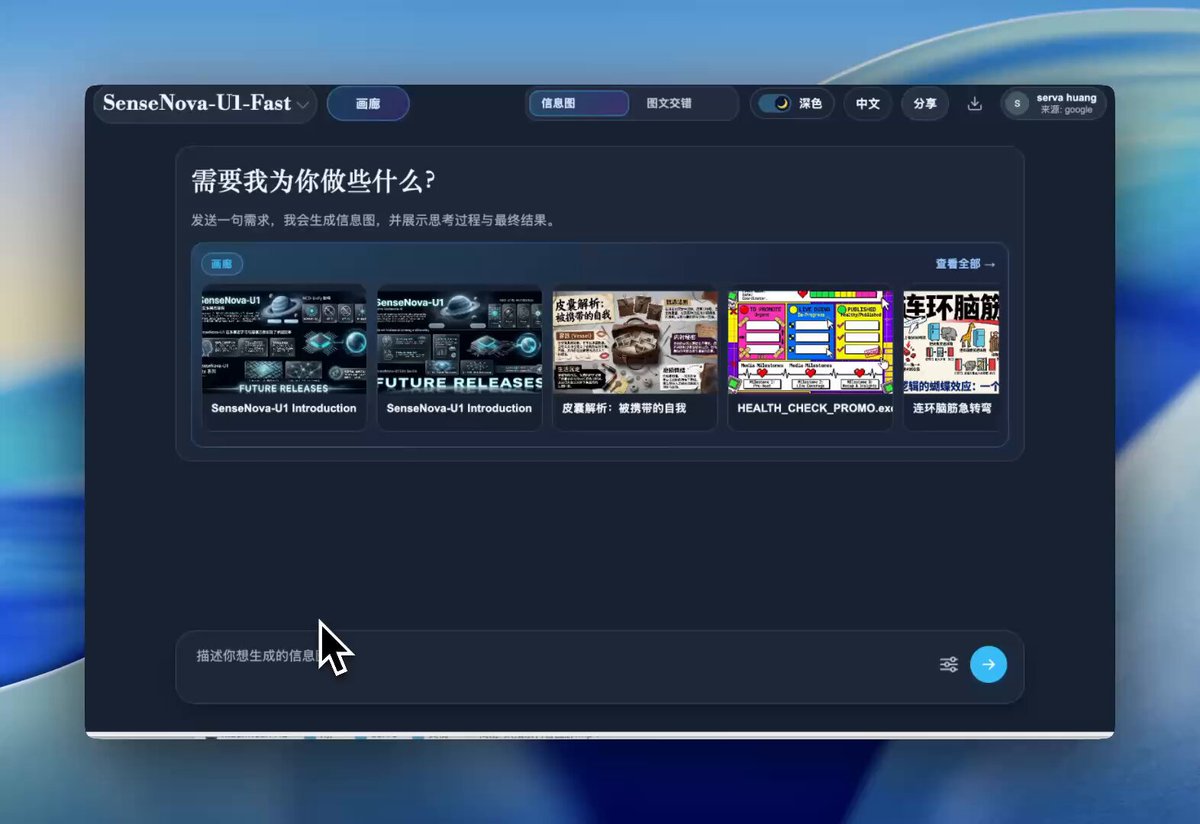
Task: Open the 连环脑筋急转弯 thumbnail image
Action: [x=951, y=342]
